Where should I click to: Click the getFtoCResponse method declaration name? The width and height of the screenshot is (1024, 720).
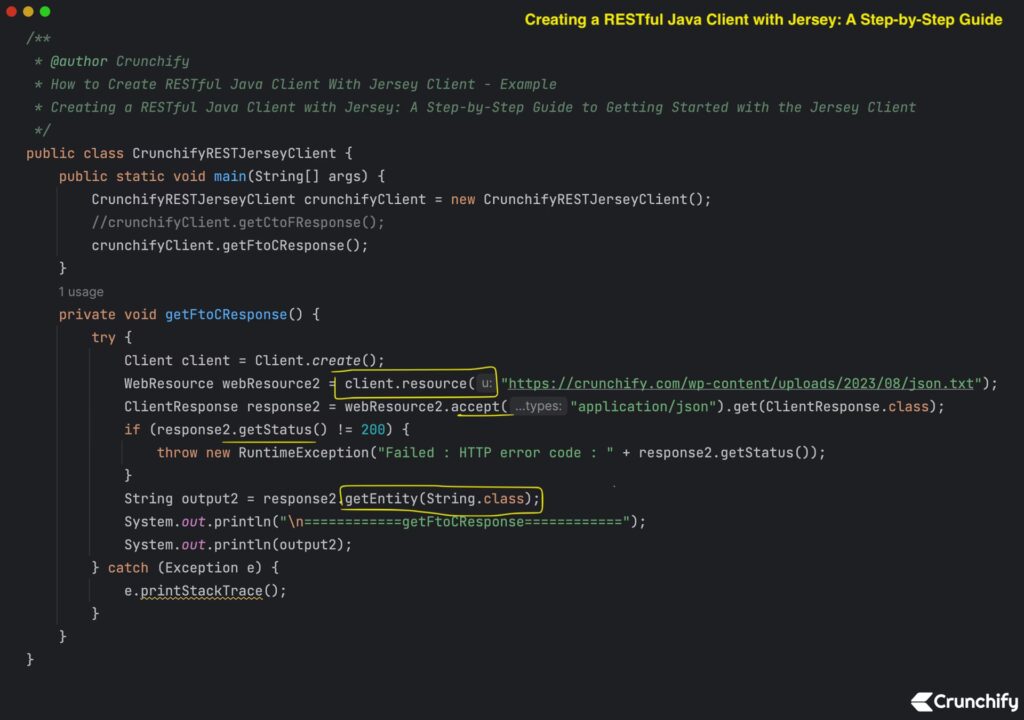(x=226, y=314)
